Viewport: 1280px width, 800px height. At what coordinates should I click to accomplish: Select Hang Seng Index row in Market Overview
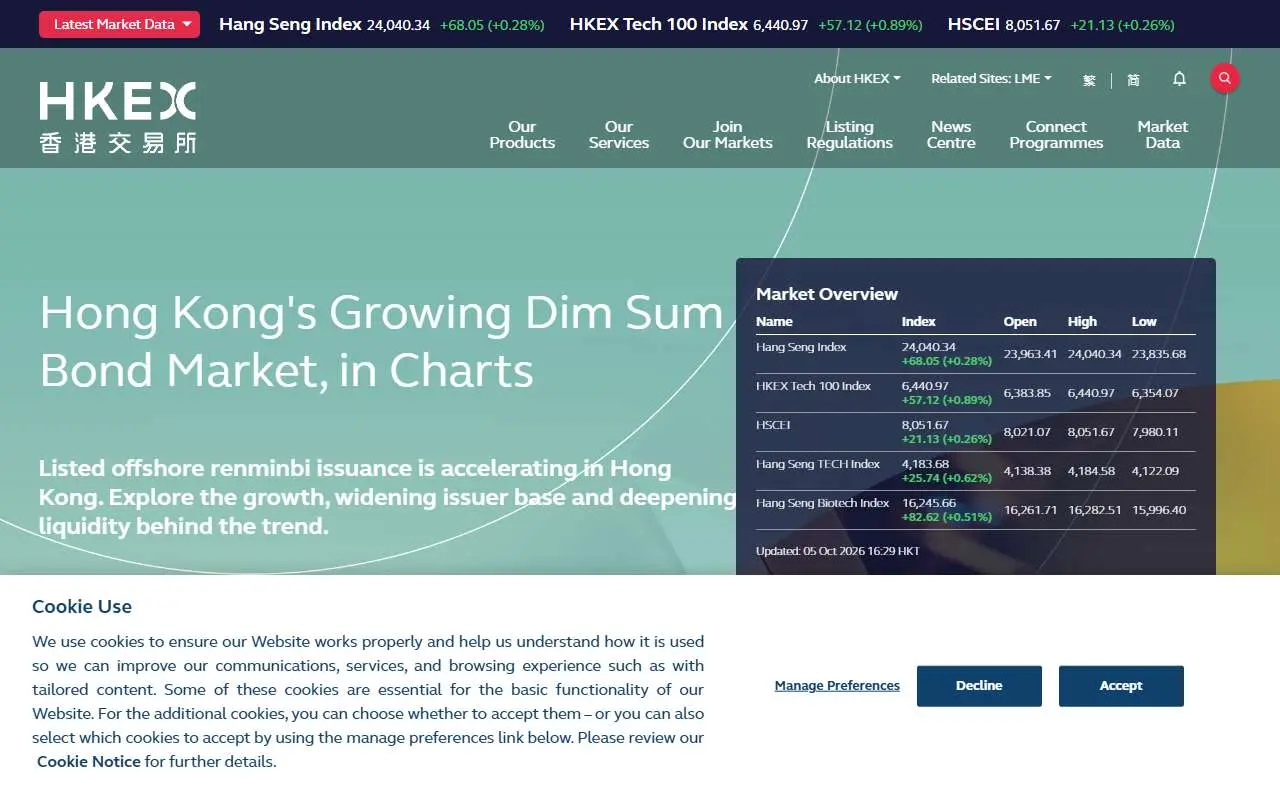coord(976,354)
